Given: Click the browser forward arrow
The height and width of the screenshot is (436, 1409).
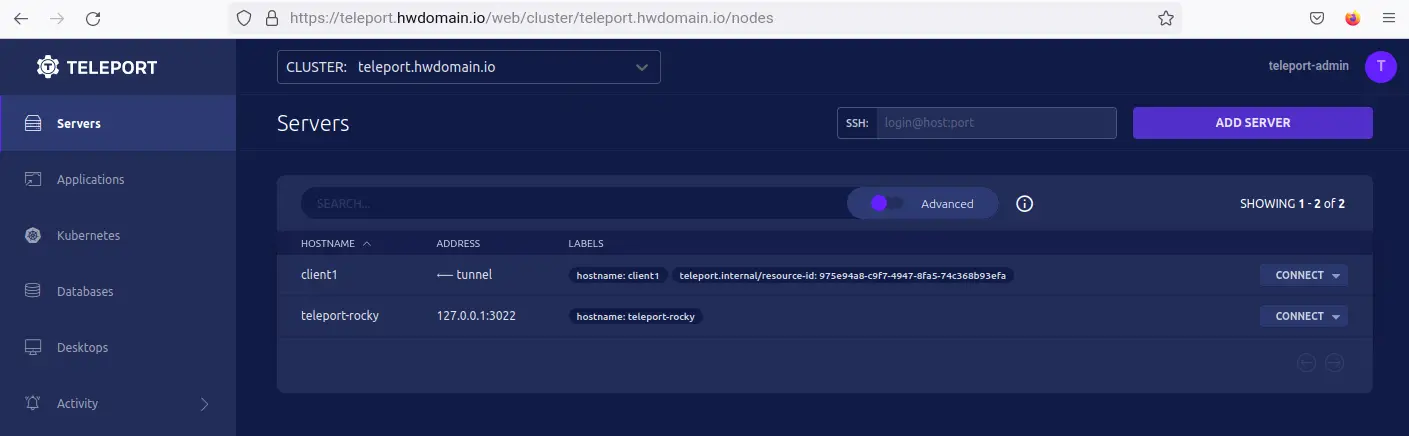Looking at the screenshot, I should coord(57,18).
